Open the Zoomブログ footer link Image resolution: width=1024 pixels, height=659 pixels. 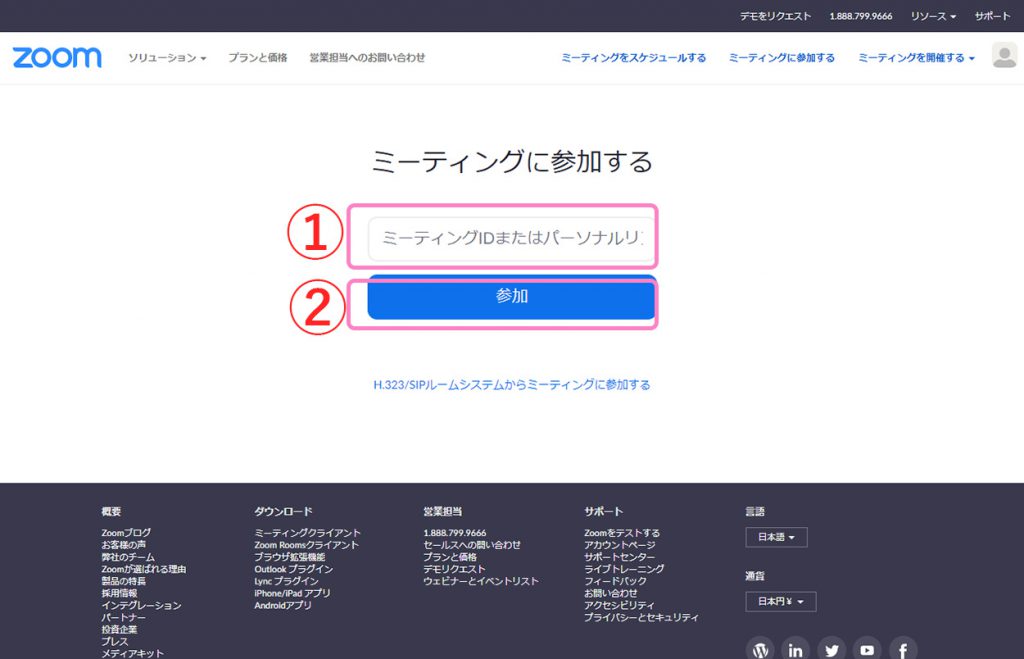point(126,533)
